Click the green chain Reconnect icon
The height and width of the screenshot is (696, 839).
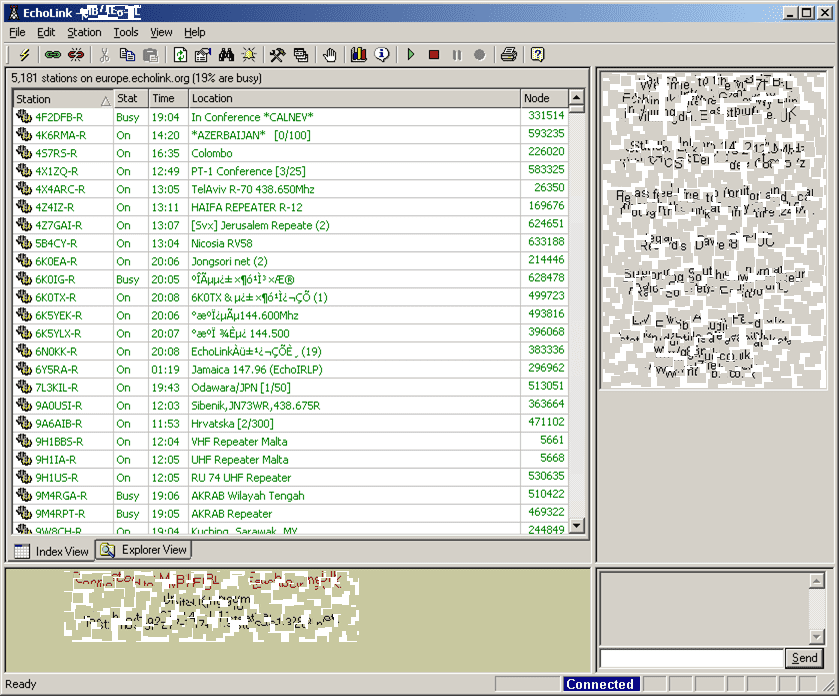point(52,54)
